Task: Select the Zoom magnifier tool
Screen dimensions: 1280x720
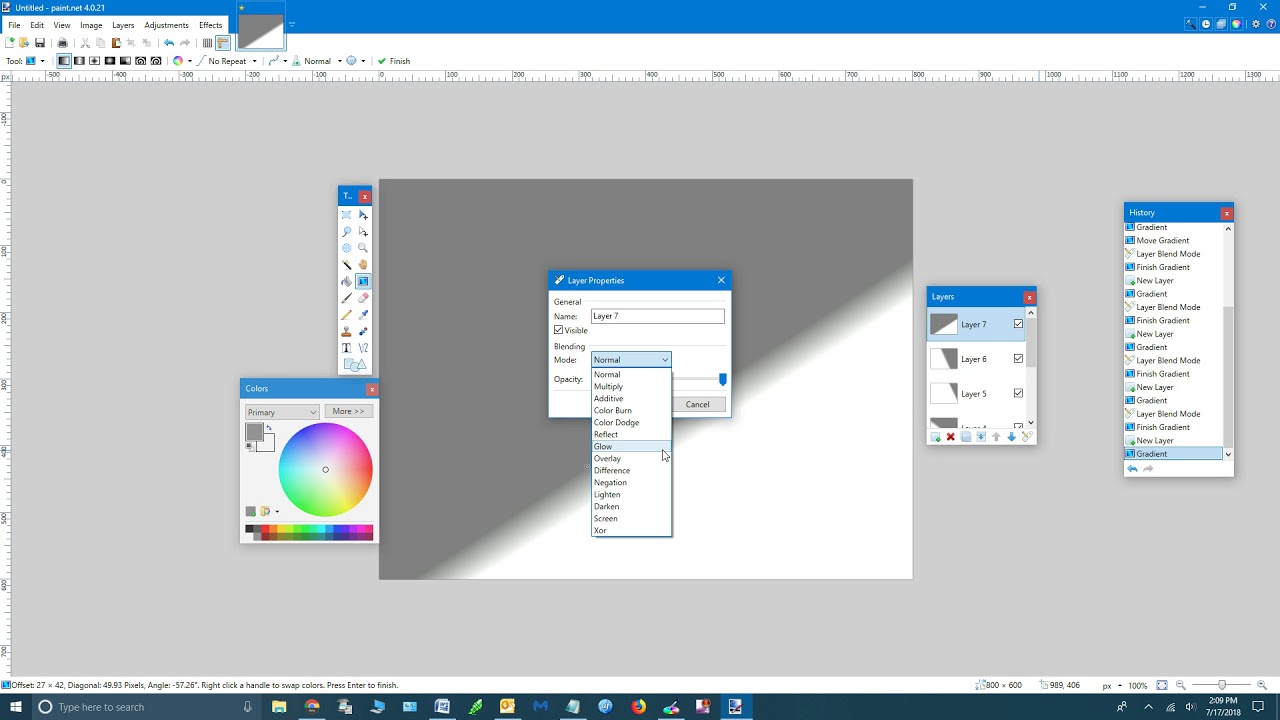Action: point(363,248)
